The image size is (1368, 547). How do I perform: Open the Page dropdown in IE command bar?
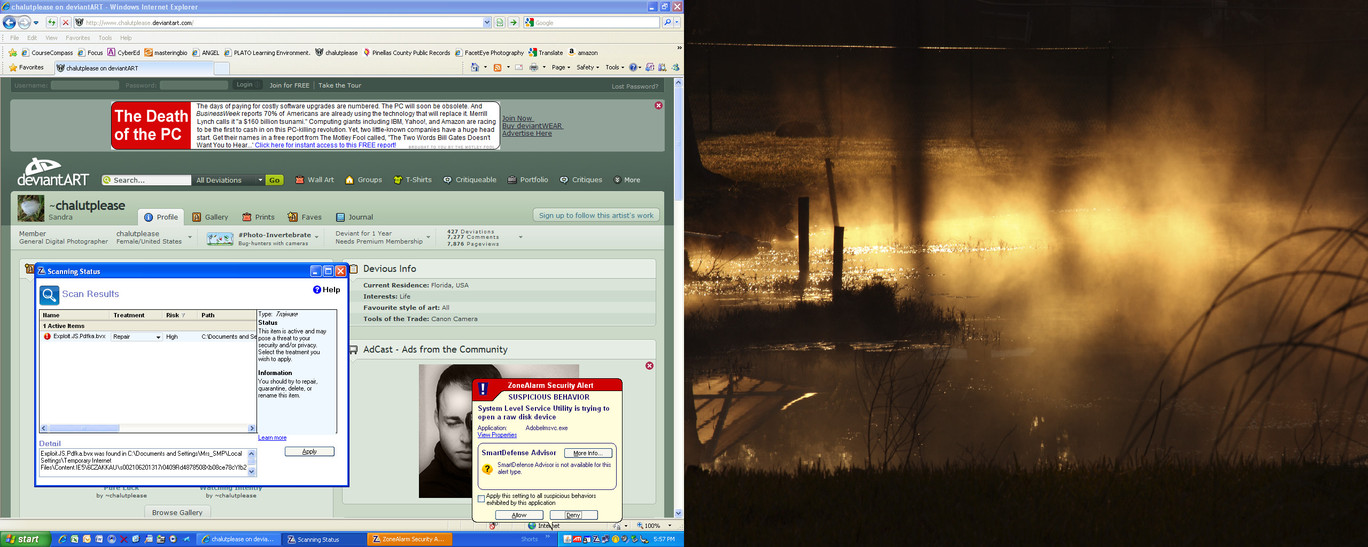point(561,67)
